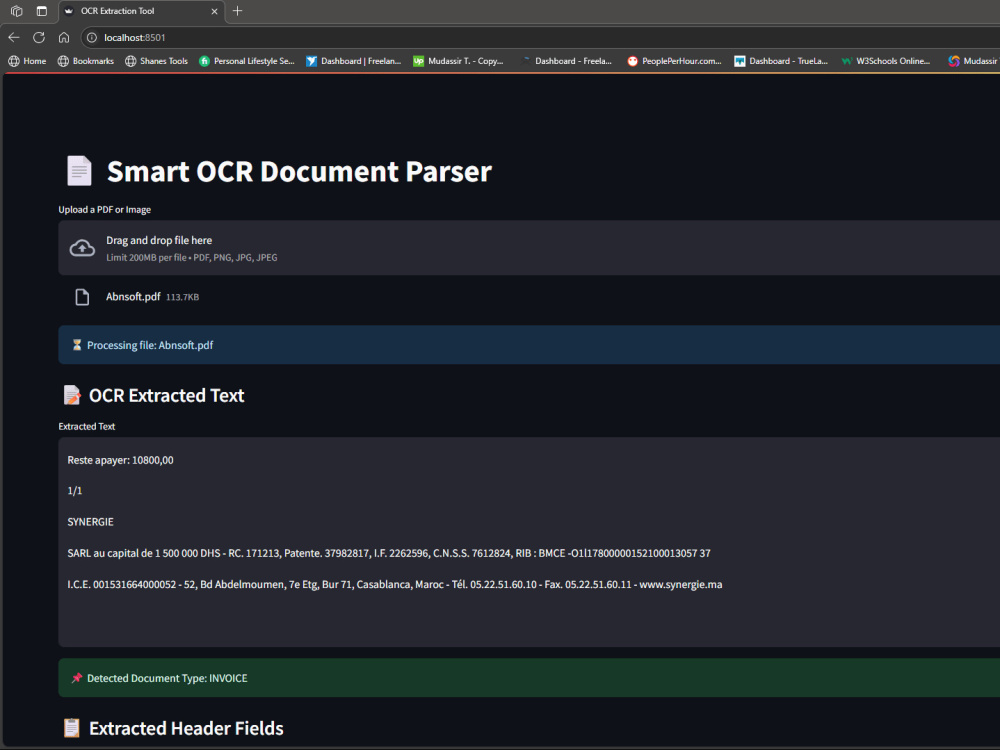Open the browser home page icon
Image resolution: width=1000 pixels, height=750 pixels.
(x=64, y=38)
